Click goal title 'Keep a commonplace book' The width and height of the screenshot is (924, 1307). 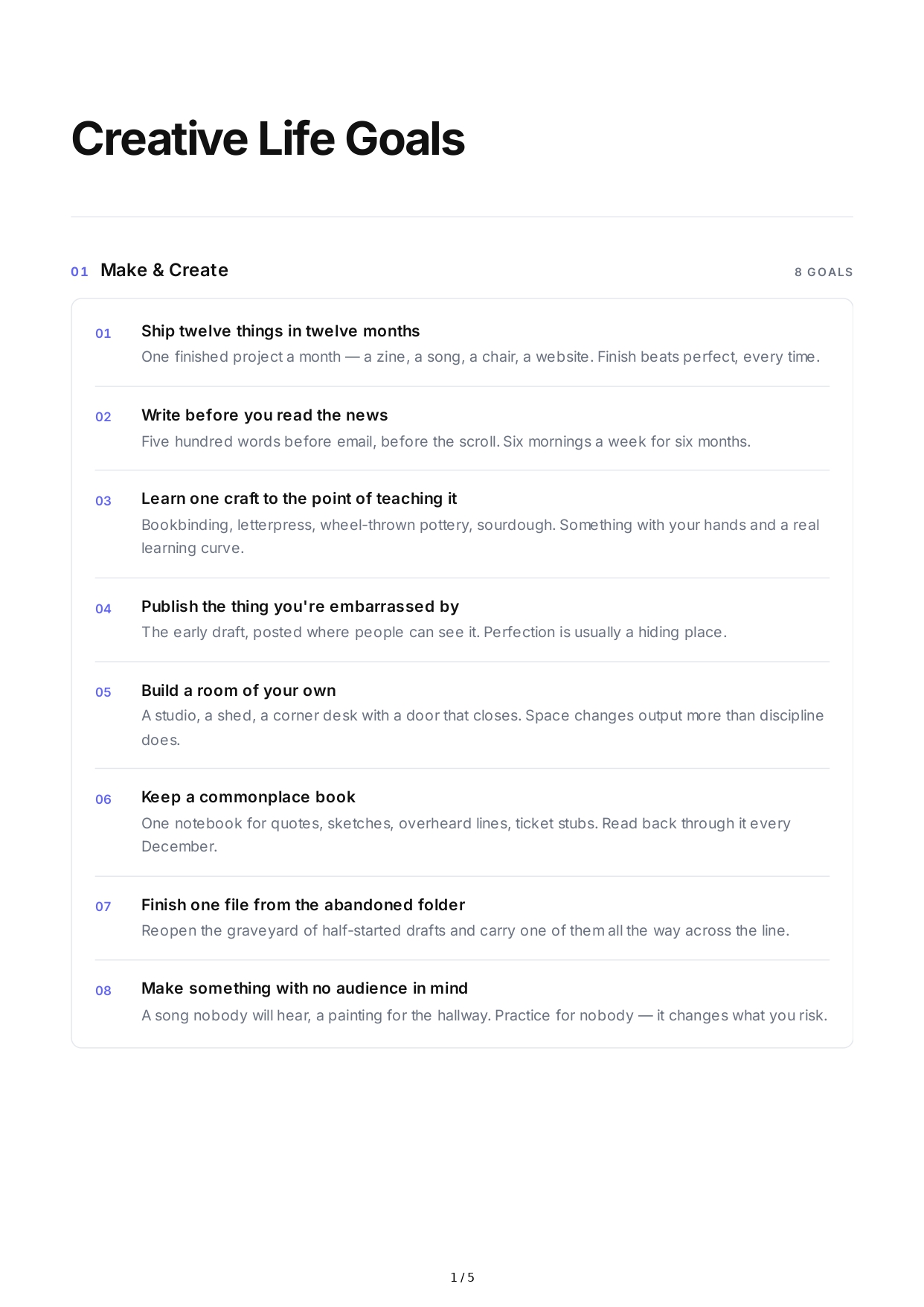coord(248,797)
